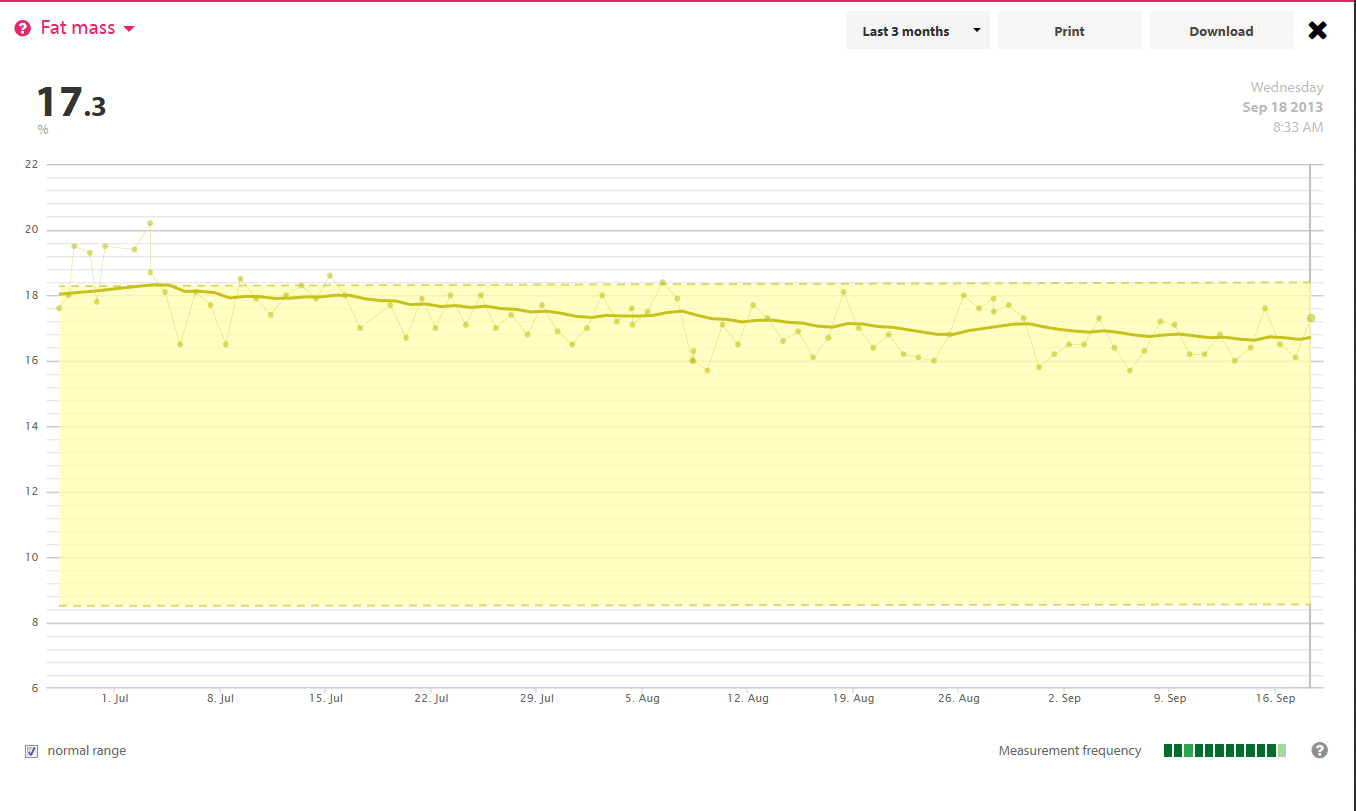Image resolution: width=1356 pixels, height=811 pixels.
Task: Click the 16. Sep x-axis label
Action: 1276,698
